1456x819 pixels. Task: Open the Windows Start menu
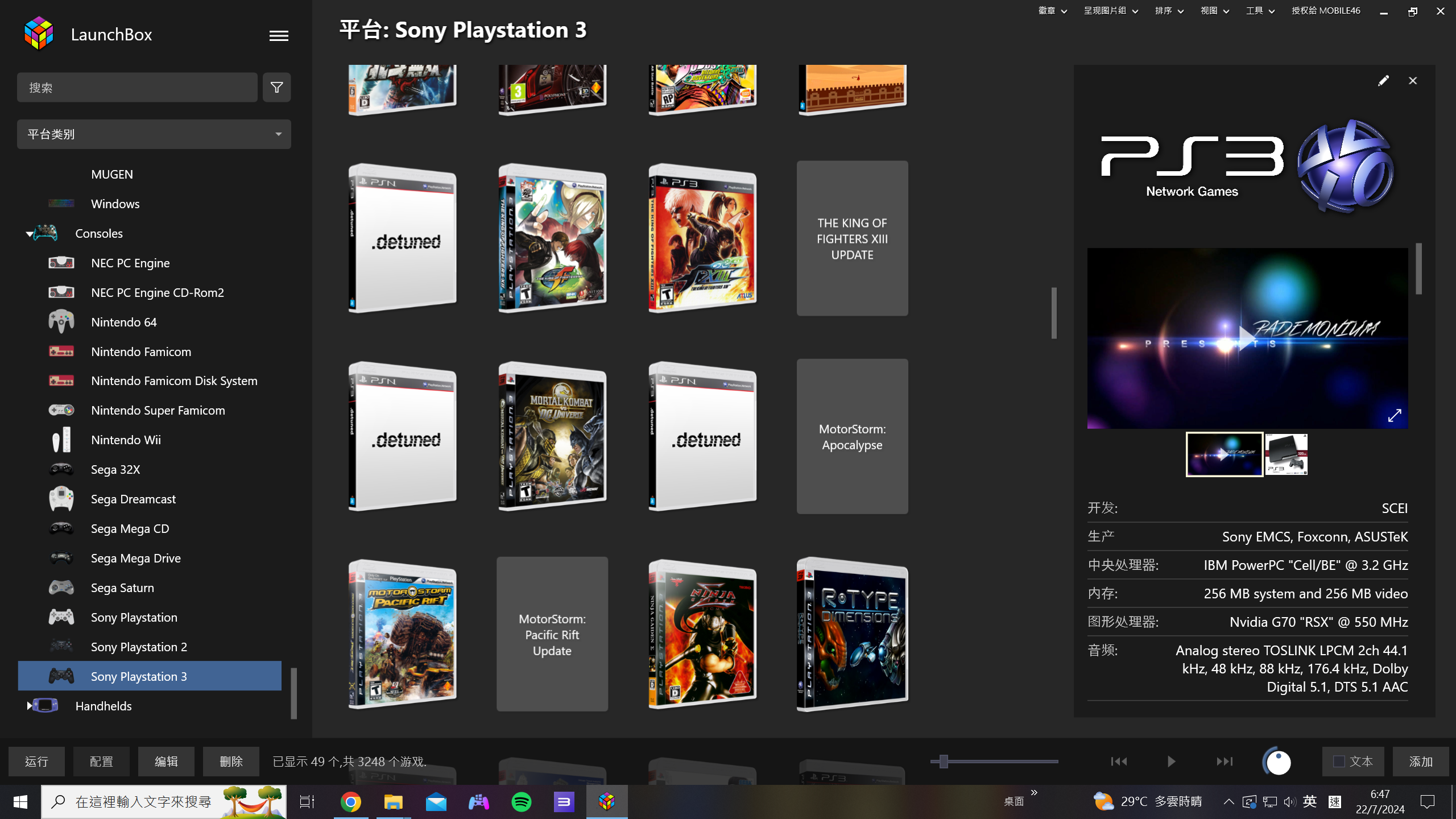(x=20, y=802)
